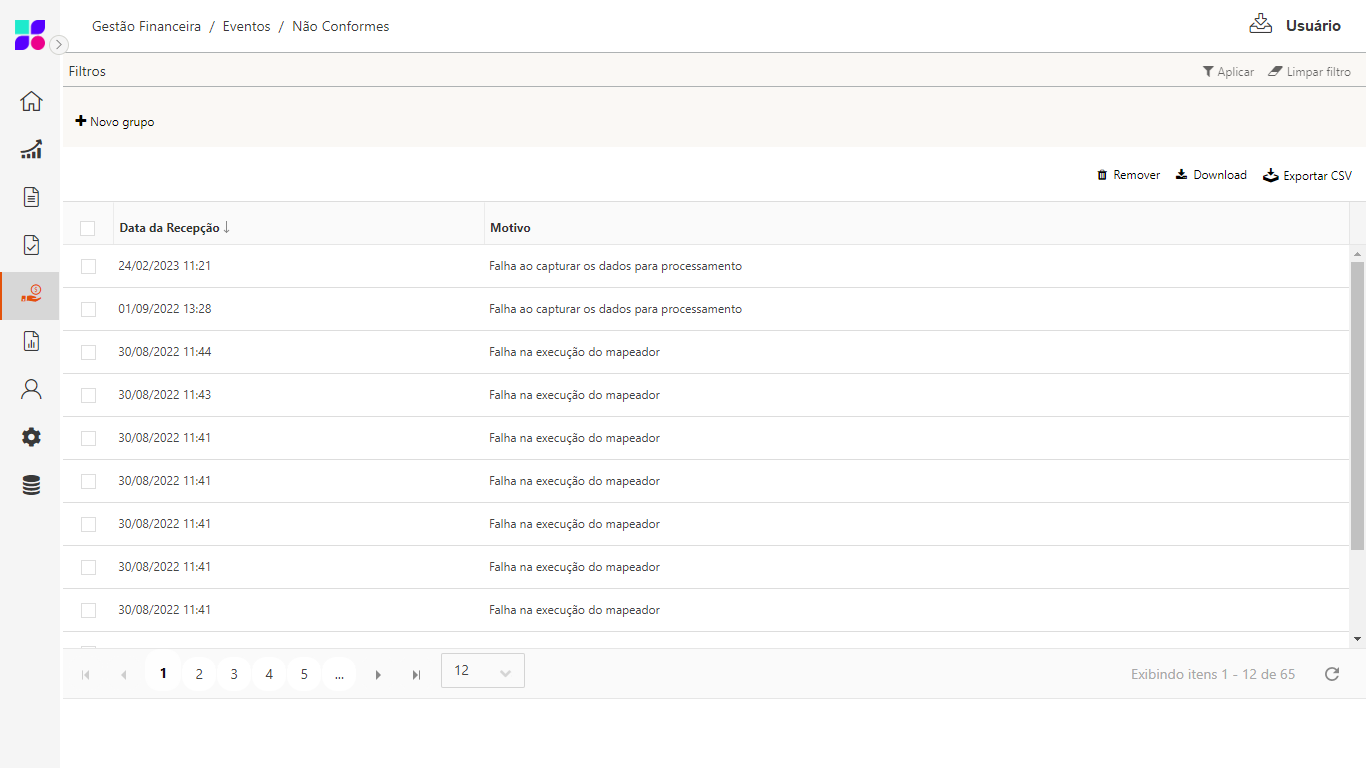Open the growth chart sidebar icon
The width and height of the screenshot is (1366, 768).
31,149
